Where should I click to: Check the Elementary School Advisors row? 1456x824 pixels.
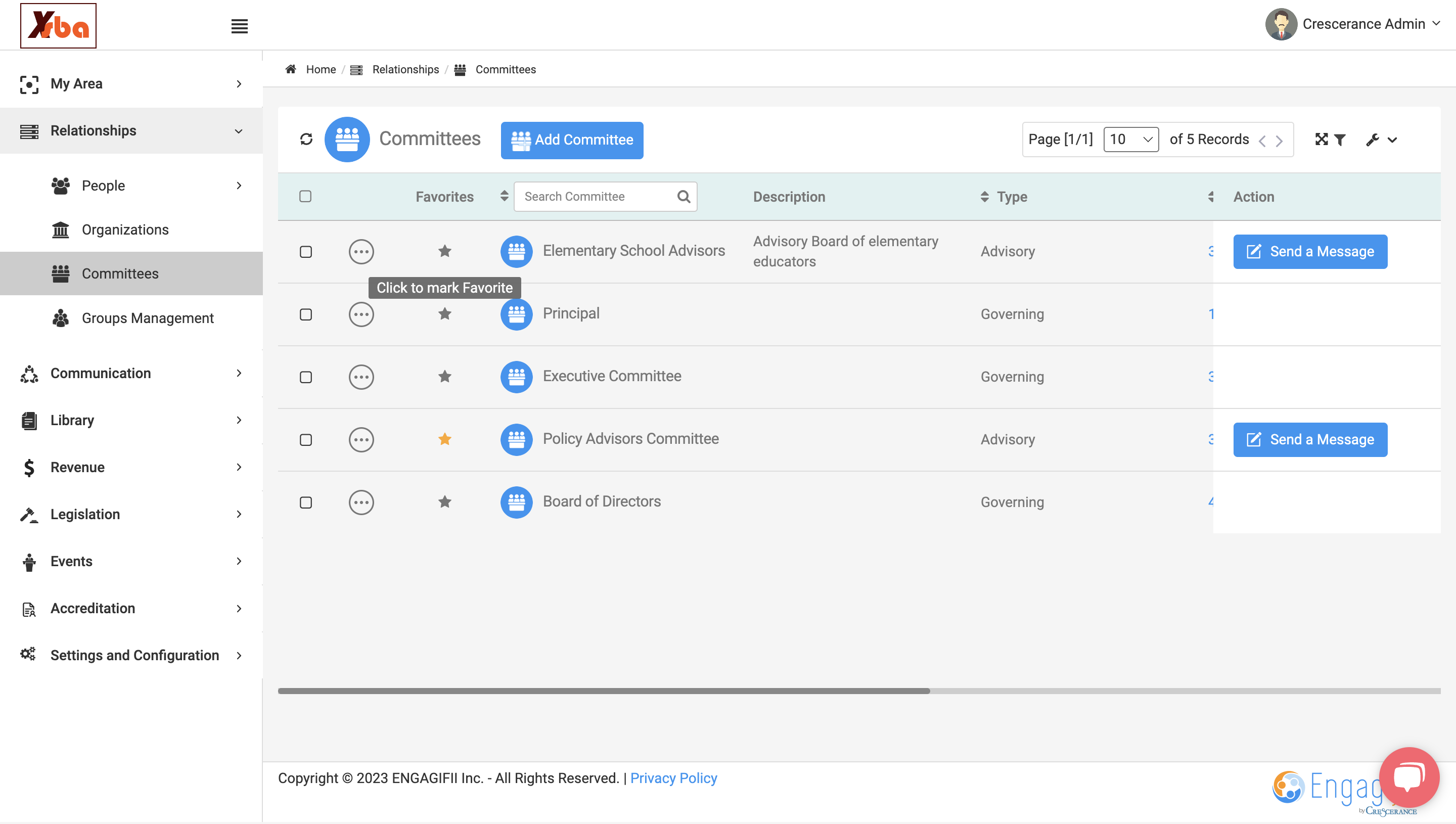click(305, 252)
